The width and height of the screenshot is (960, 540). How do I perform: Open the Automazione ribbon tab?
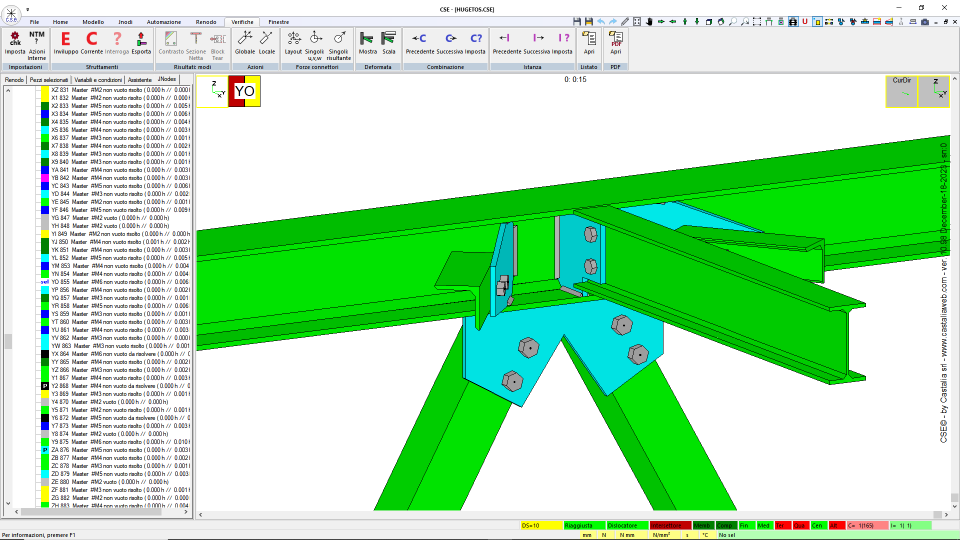[164, 22]
